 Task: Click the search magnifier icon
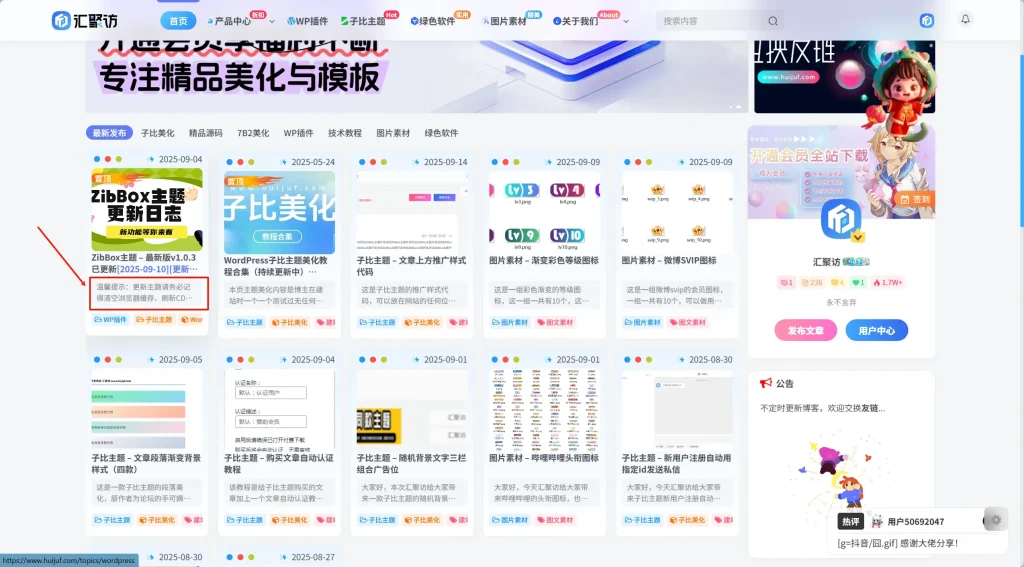pyautogui.click(x=773, y=21)
